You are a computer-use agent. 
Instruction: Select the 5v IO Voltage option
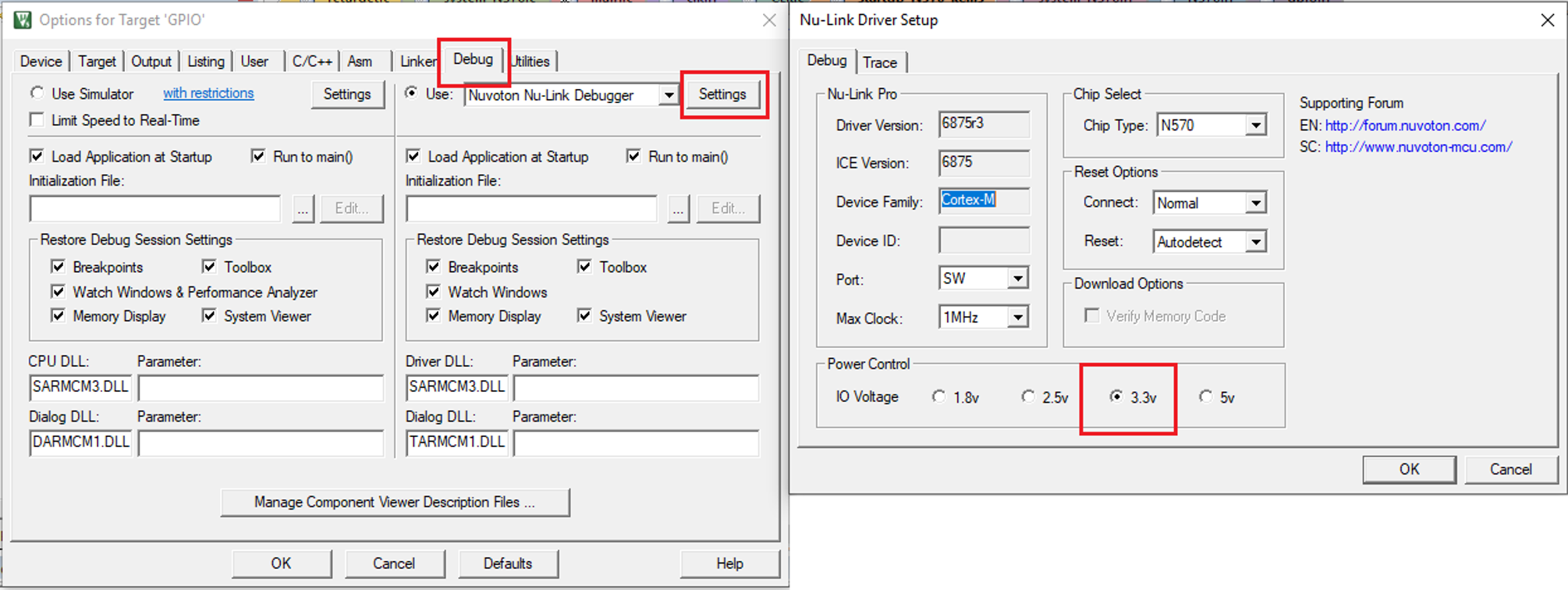click(1206, 396)
